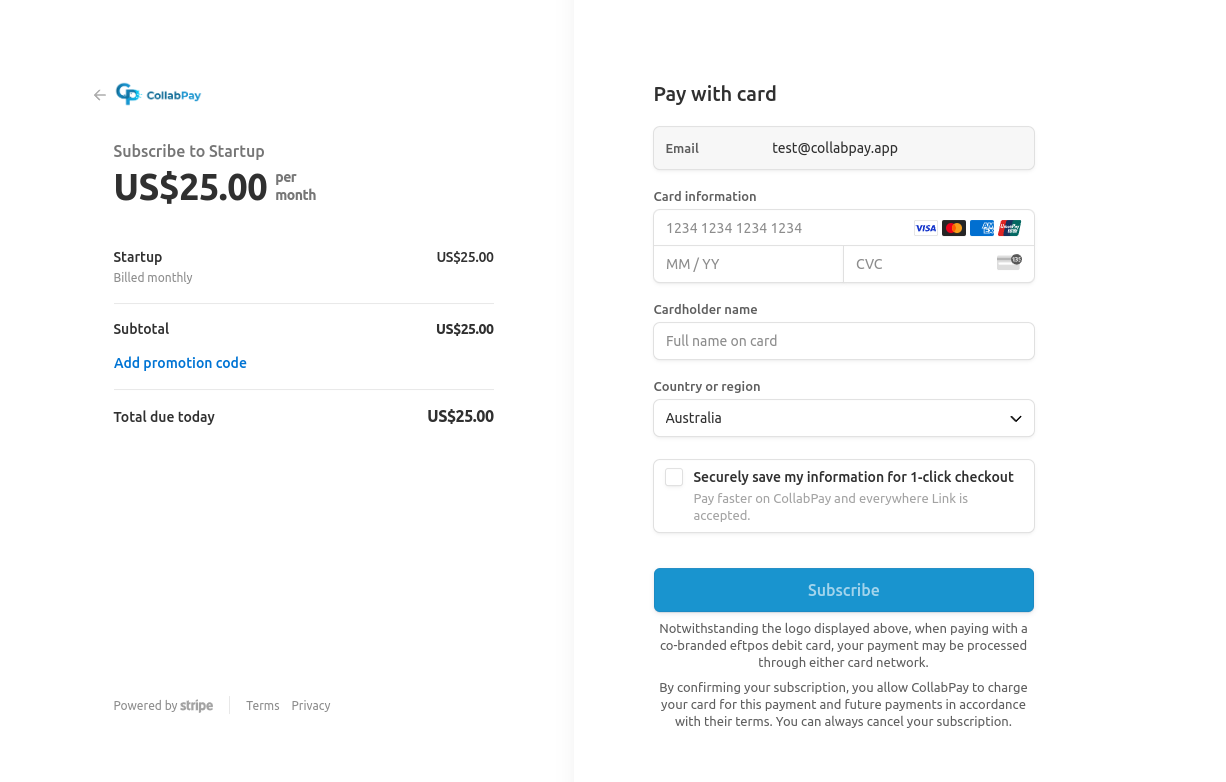Viewport: 1226px width, 782px height.
Task: Click the card number input field
Action: [x=780, y=228]
